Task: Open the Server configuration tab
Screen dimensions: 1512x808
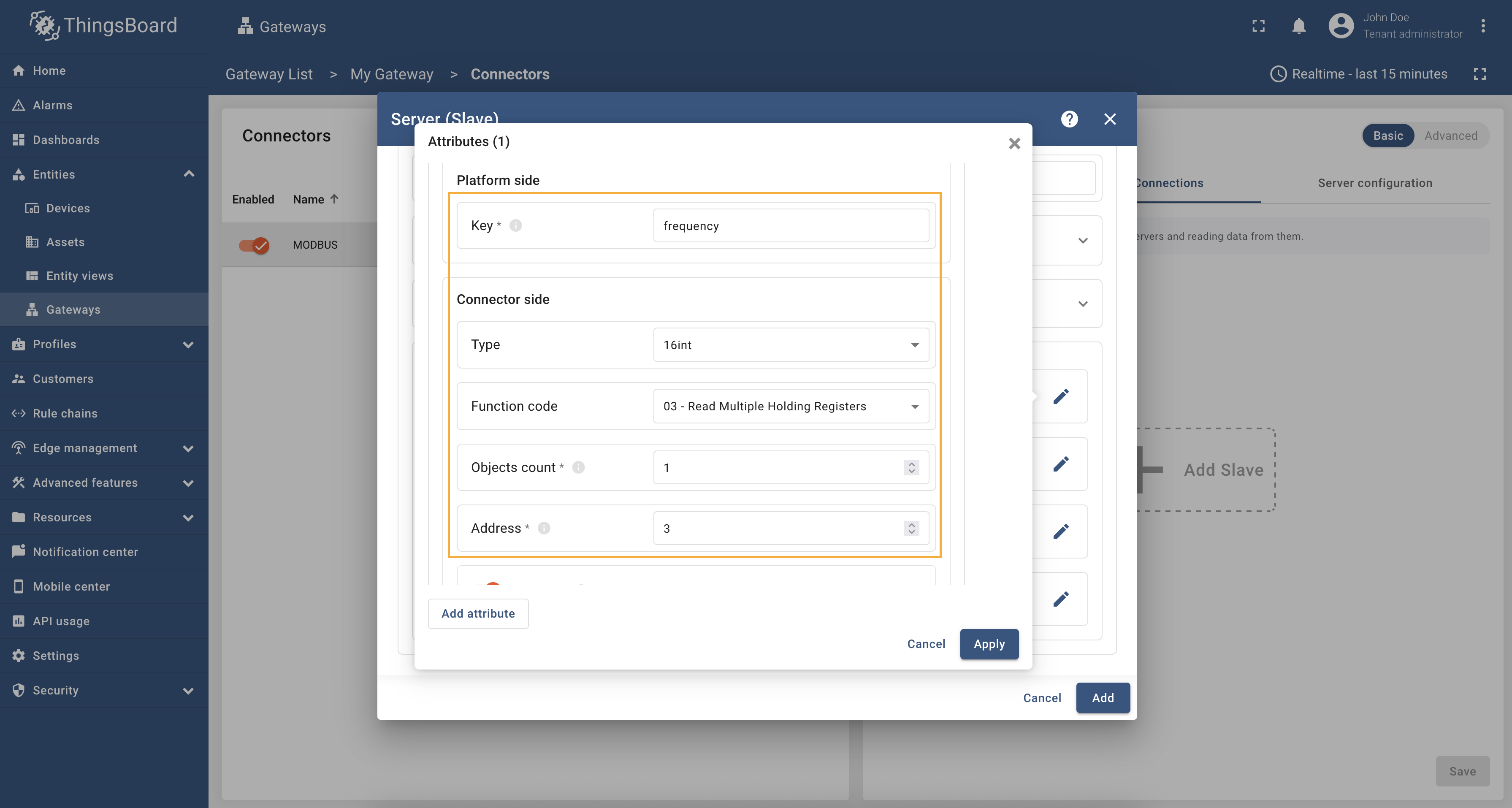Action: point(1375,183)
